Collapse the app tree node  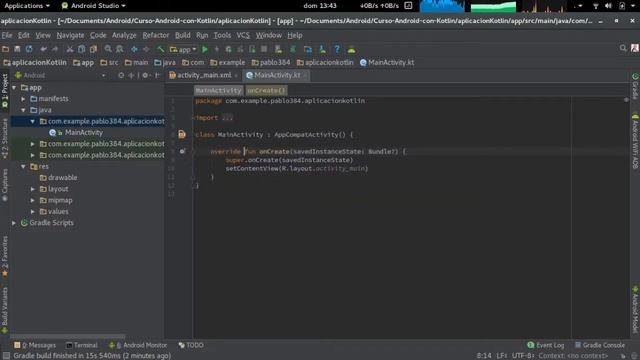pyautogui.click(x=14, y=87)
